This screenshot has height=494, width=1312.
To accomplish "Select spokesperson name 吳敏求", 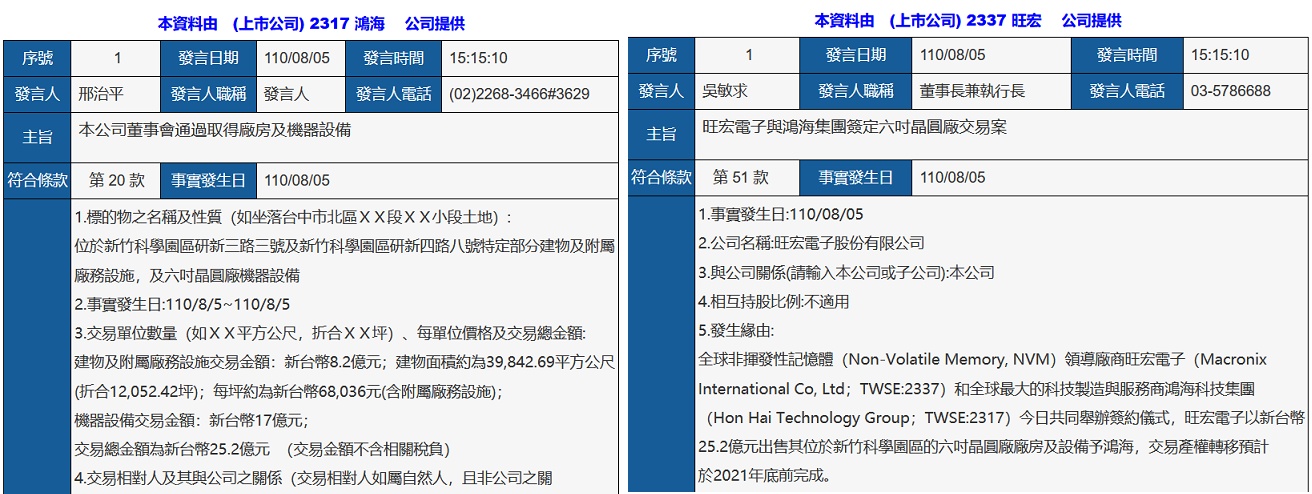I will pos(726,91).
